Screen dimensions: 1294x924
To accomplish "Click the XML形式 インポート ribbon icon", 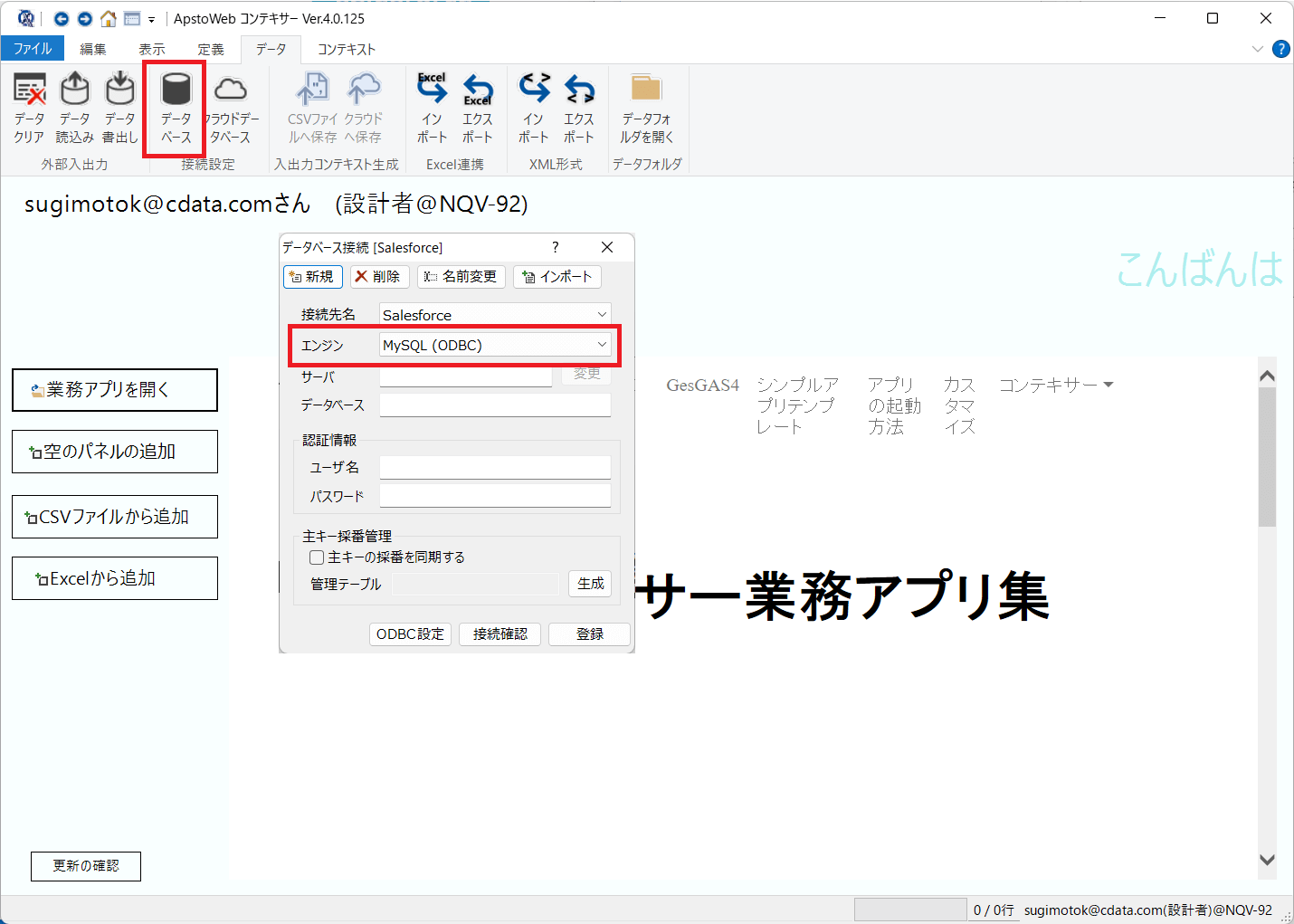I will click(533, 108).
